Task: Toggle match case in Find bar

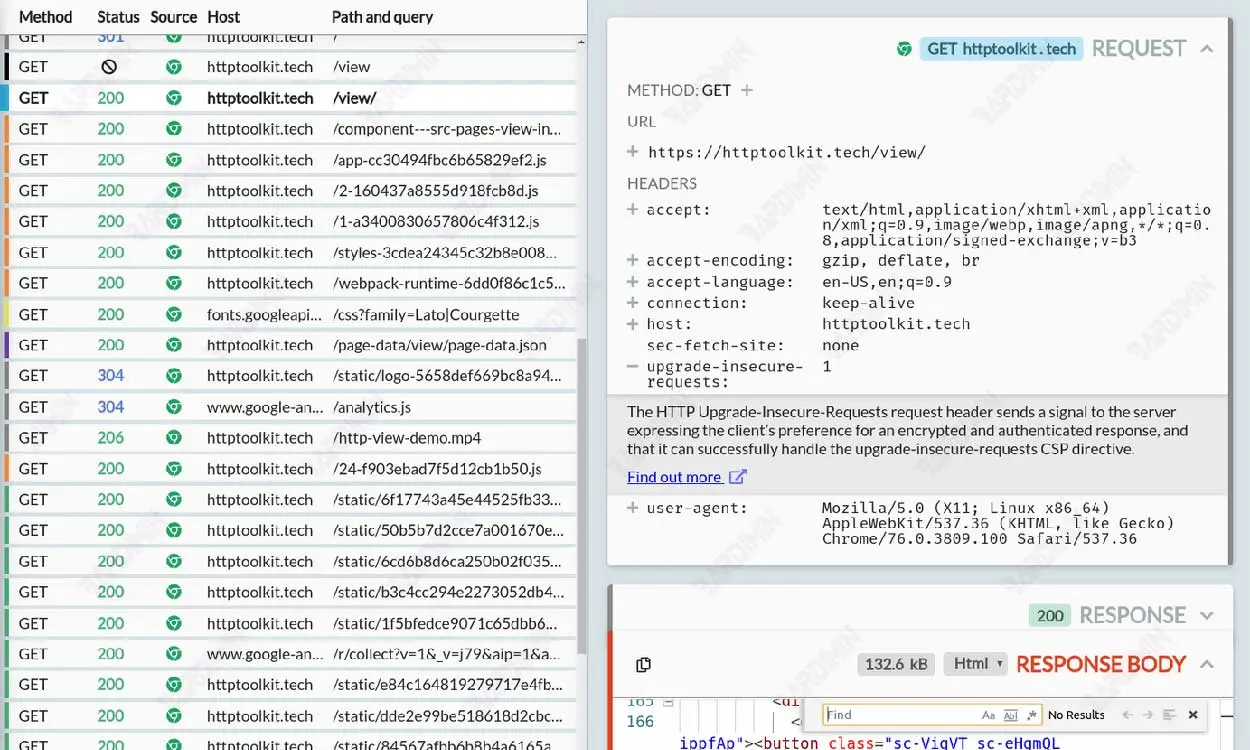Action: point(988,715)
